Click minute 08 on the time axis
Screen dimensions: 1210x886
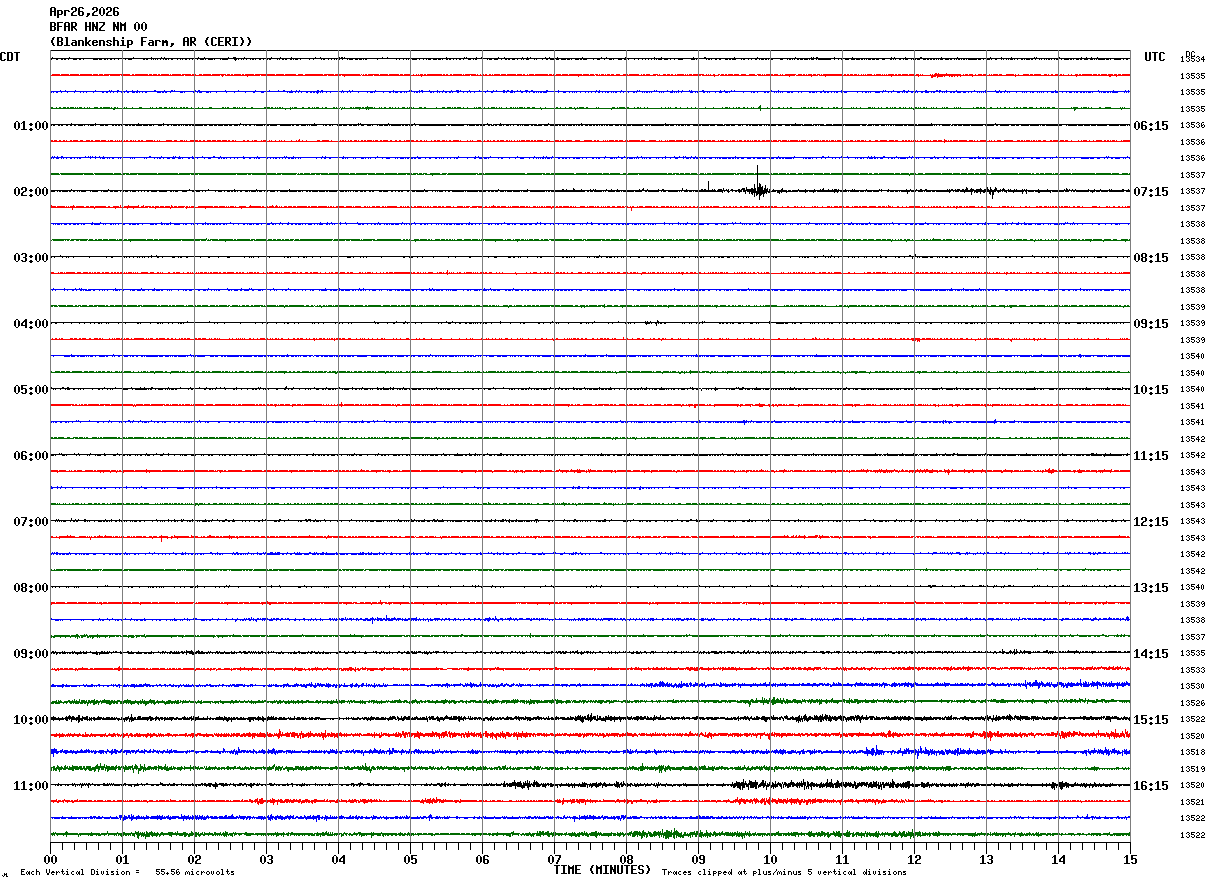tap(626, 859)
